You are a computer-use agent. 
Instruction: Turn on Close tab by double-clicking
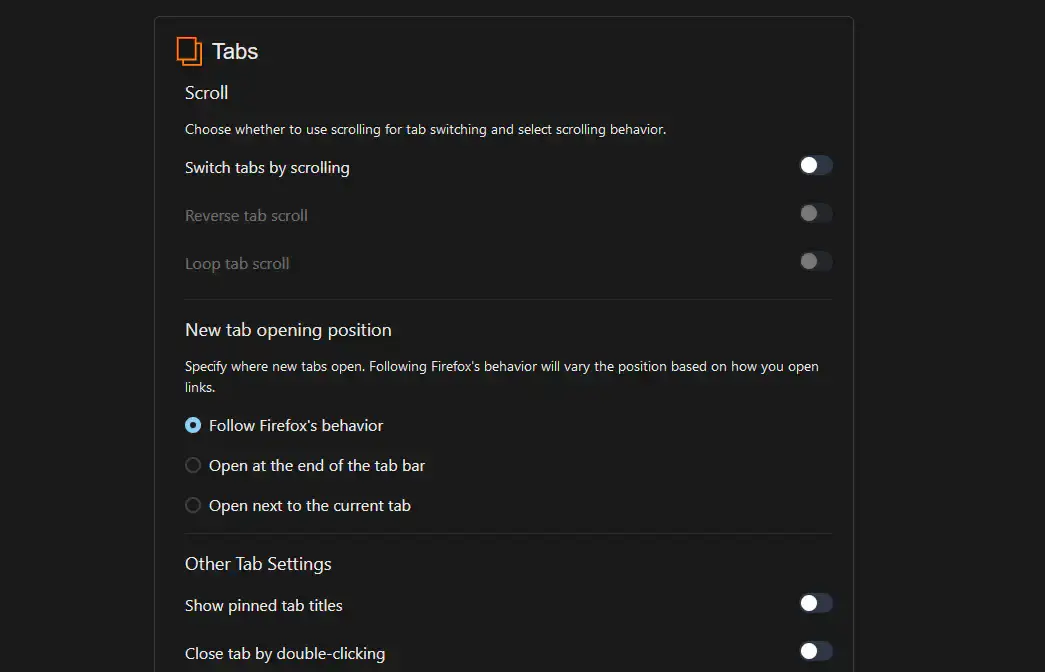click(x=815, y=651)
